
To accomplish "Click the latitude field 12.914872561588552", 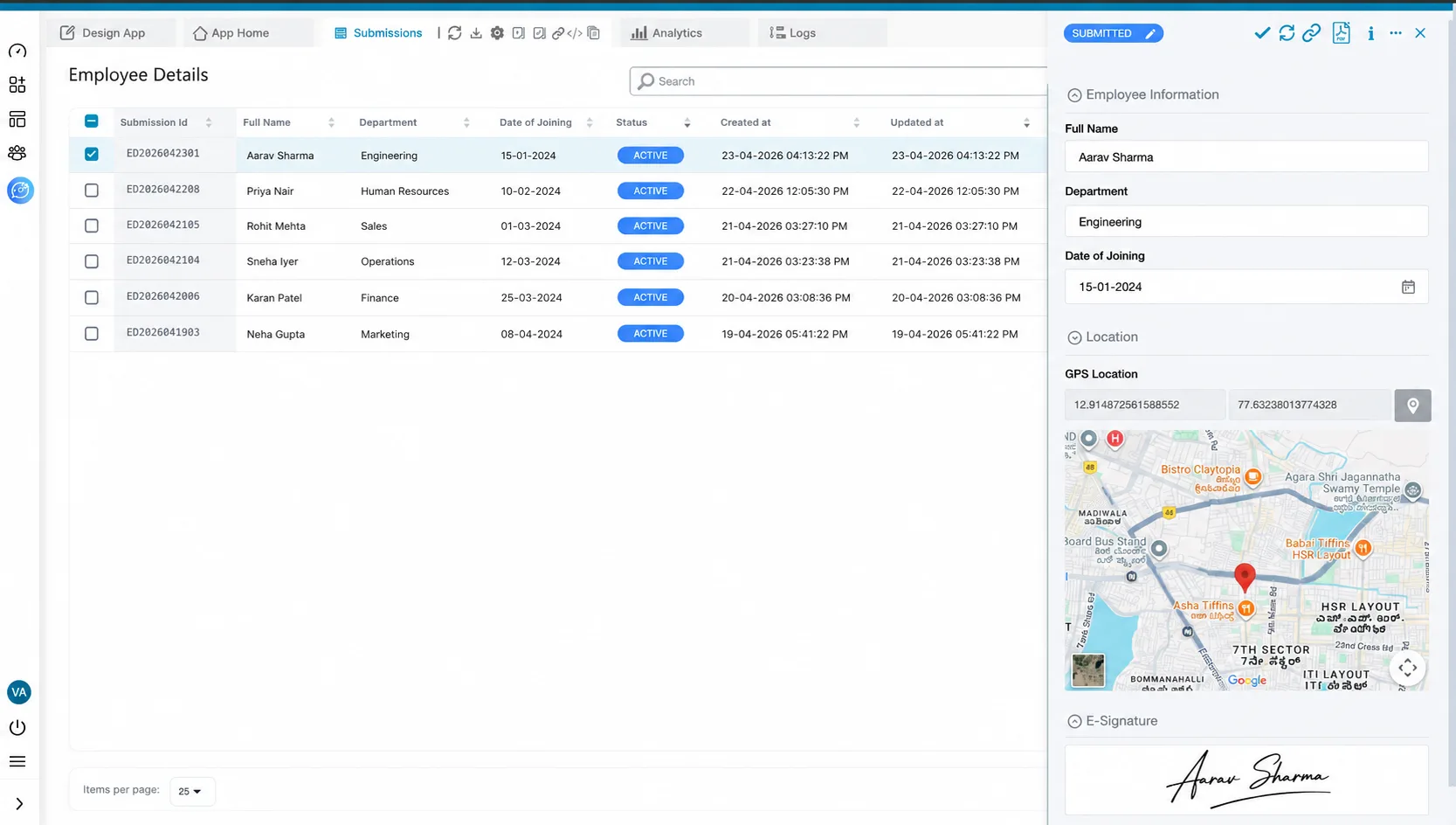I will 1145,406.
